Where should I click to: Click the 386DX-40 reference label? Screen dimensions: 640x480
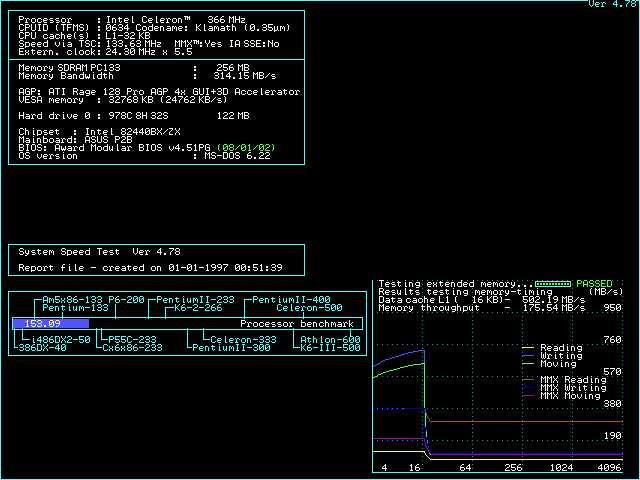tap(42, 348)
